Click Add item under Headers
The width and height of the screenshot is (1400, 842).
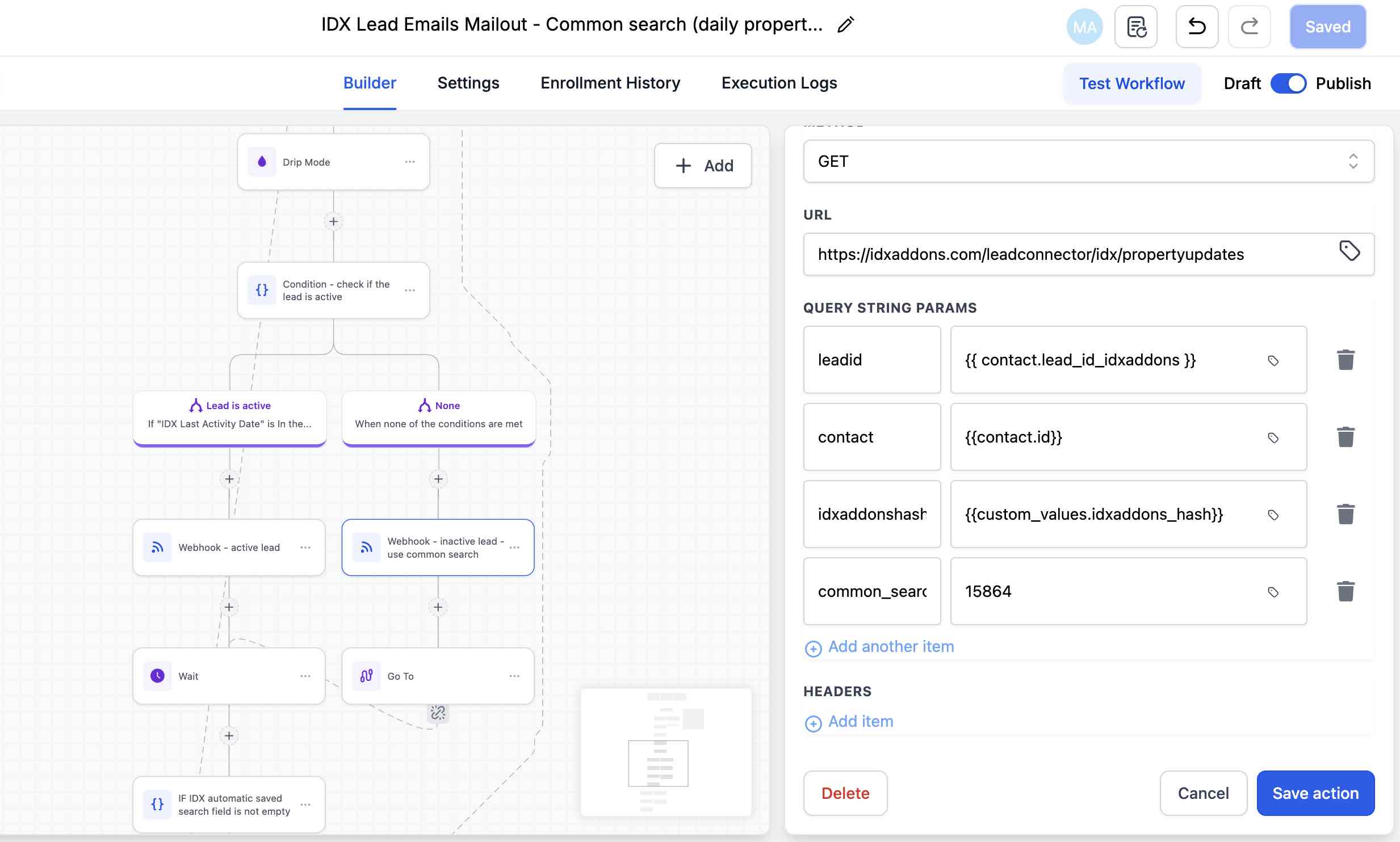tap(849, 722)
